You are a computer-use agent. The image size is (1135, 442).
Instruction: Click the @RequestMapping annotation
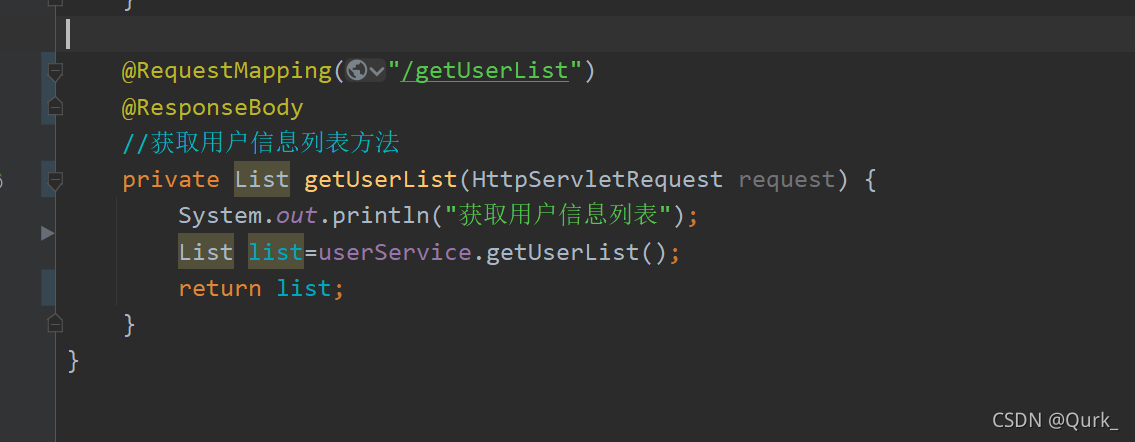[226, 71]
